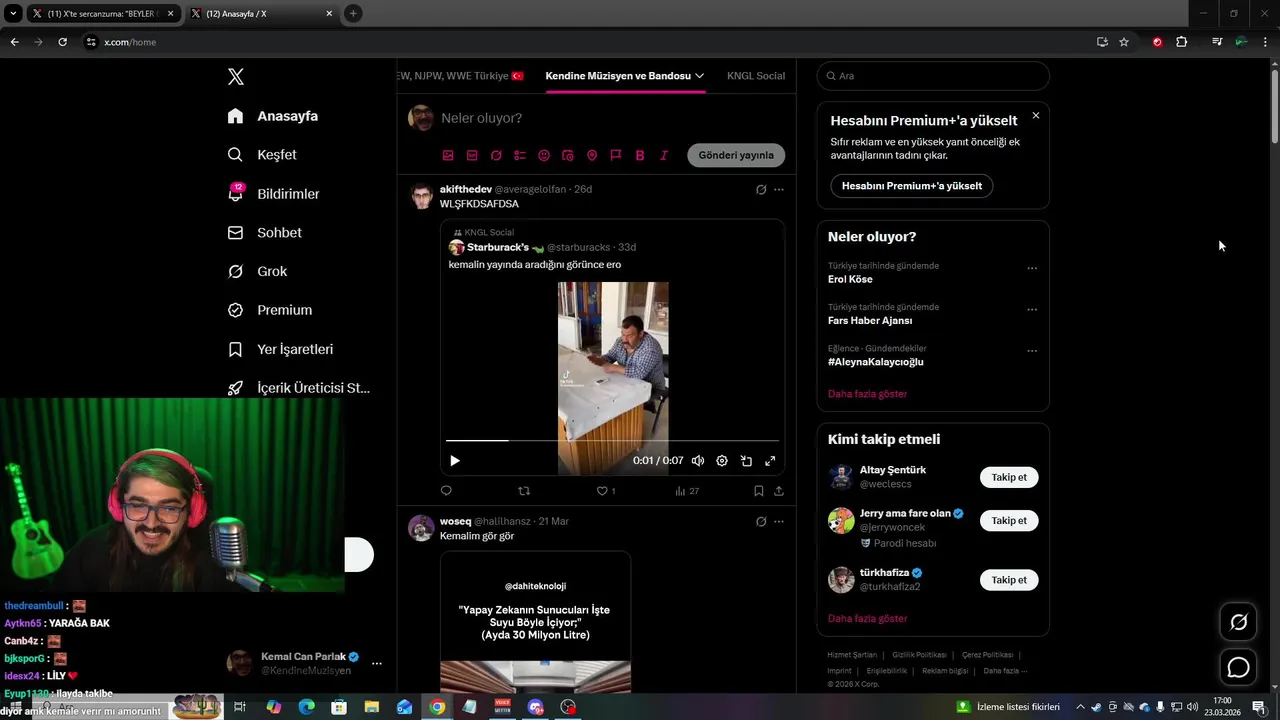This screenshot has width=1280, height=720.
Task: Open emoji picker in composer
Action: click(x=544, y=155)
